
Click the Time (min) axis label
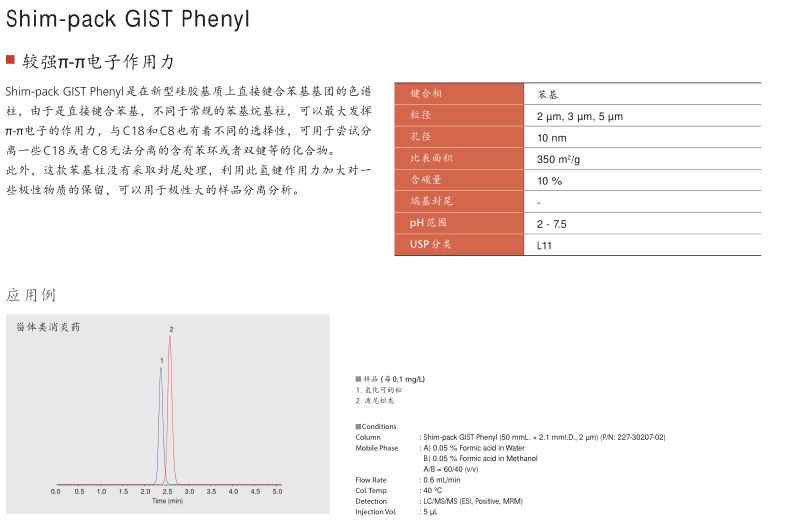point(167,500)
